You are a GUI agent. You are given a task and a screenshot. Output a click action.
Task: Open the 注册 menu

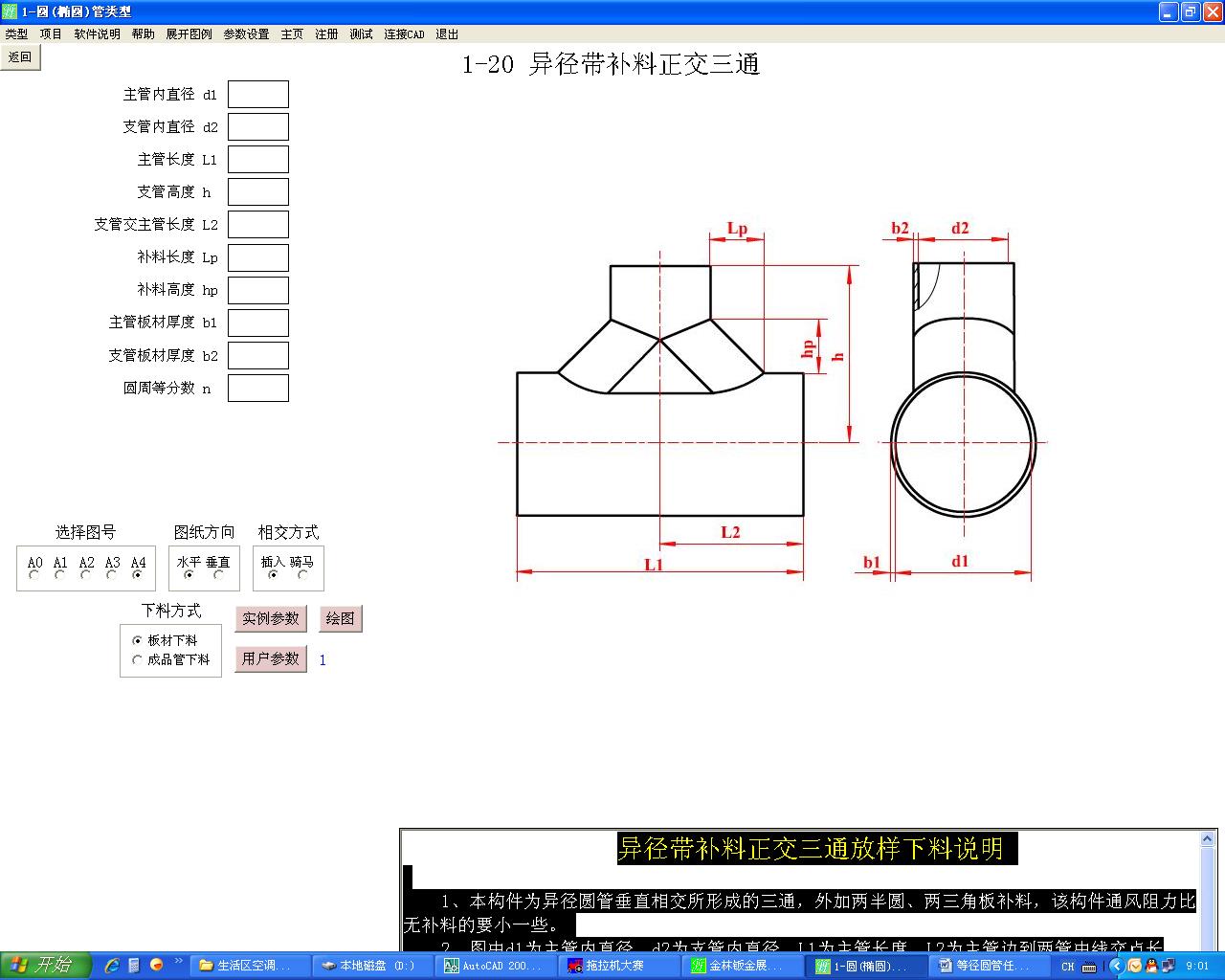click(x=326, y=33)
